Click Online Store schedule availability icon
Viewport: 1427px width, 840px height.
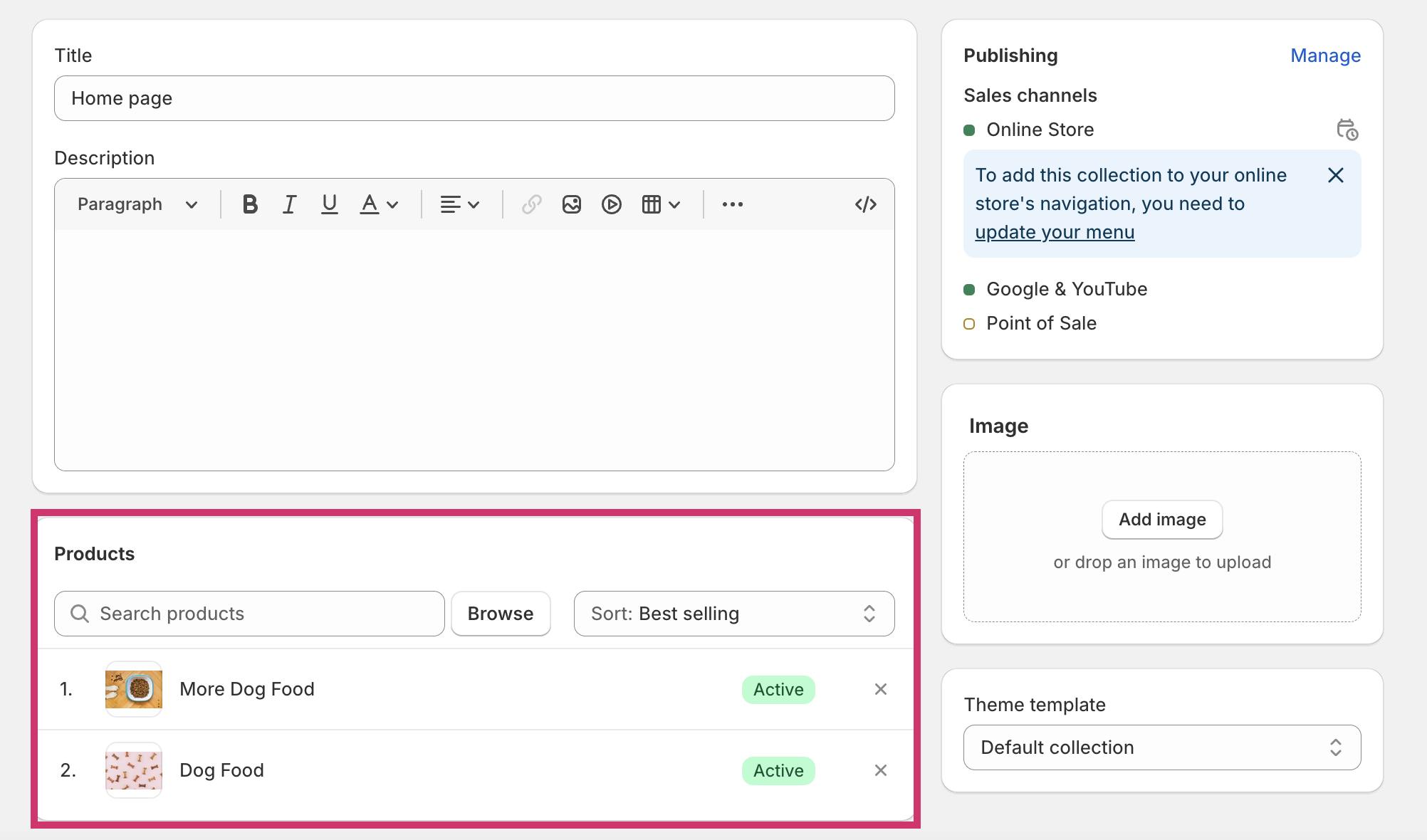point(1347,130)
